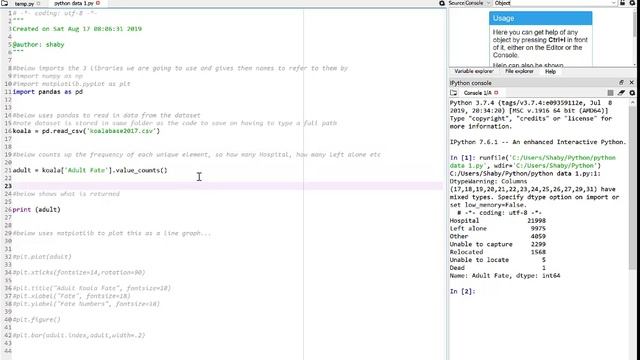This screenshot has height=360, width=640.
Task: Click line 16 koala = pd.read_csv code
Action: pyautogui.click(x=86, y=131)
